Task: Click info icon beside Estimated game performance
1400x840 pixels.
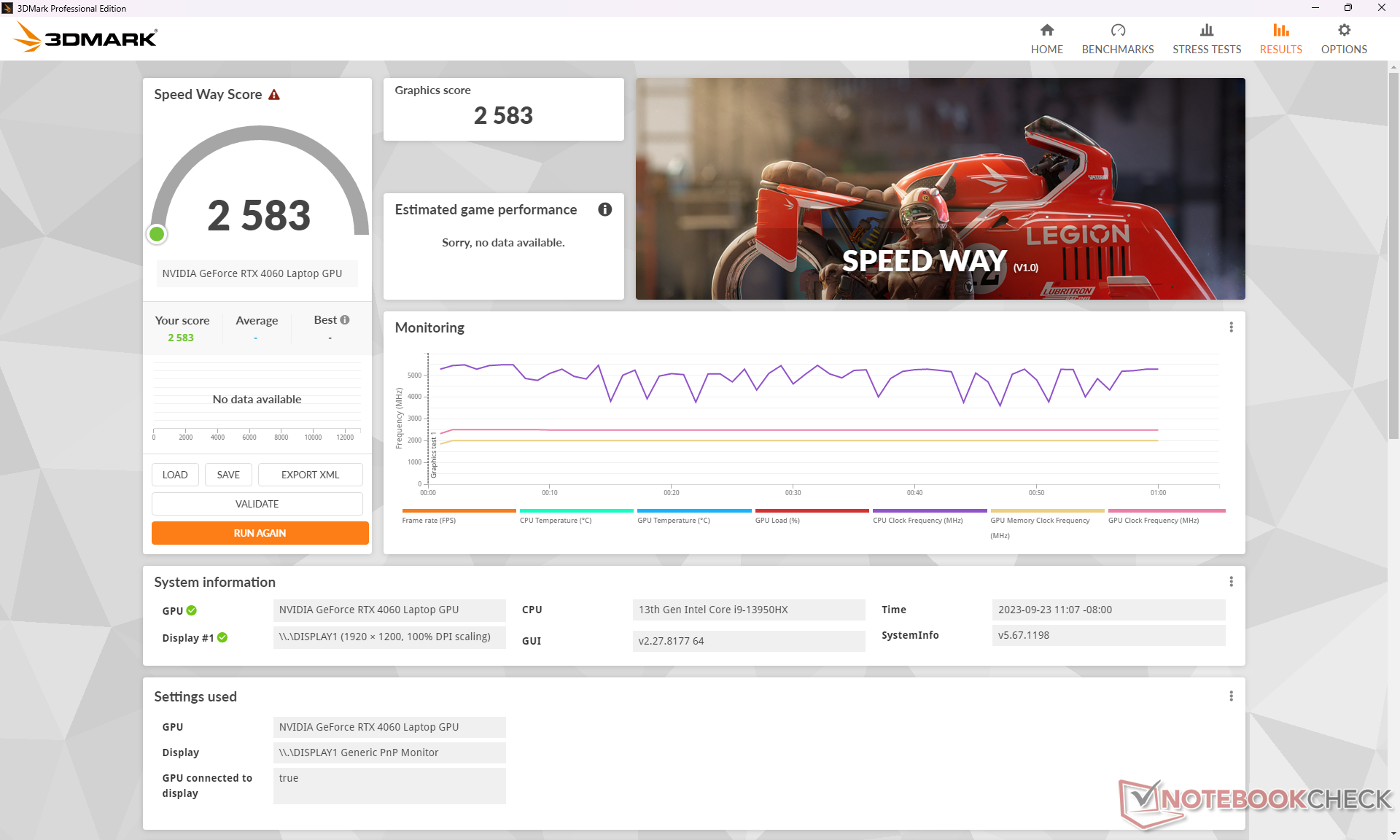Action: pyautogui.click(x=604, y=209)
